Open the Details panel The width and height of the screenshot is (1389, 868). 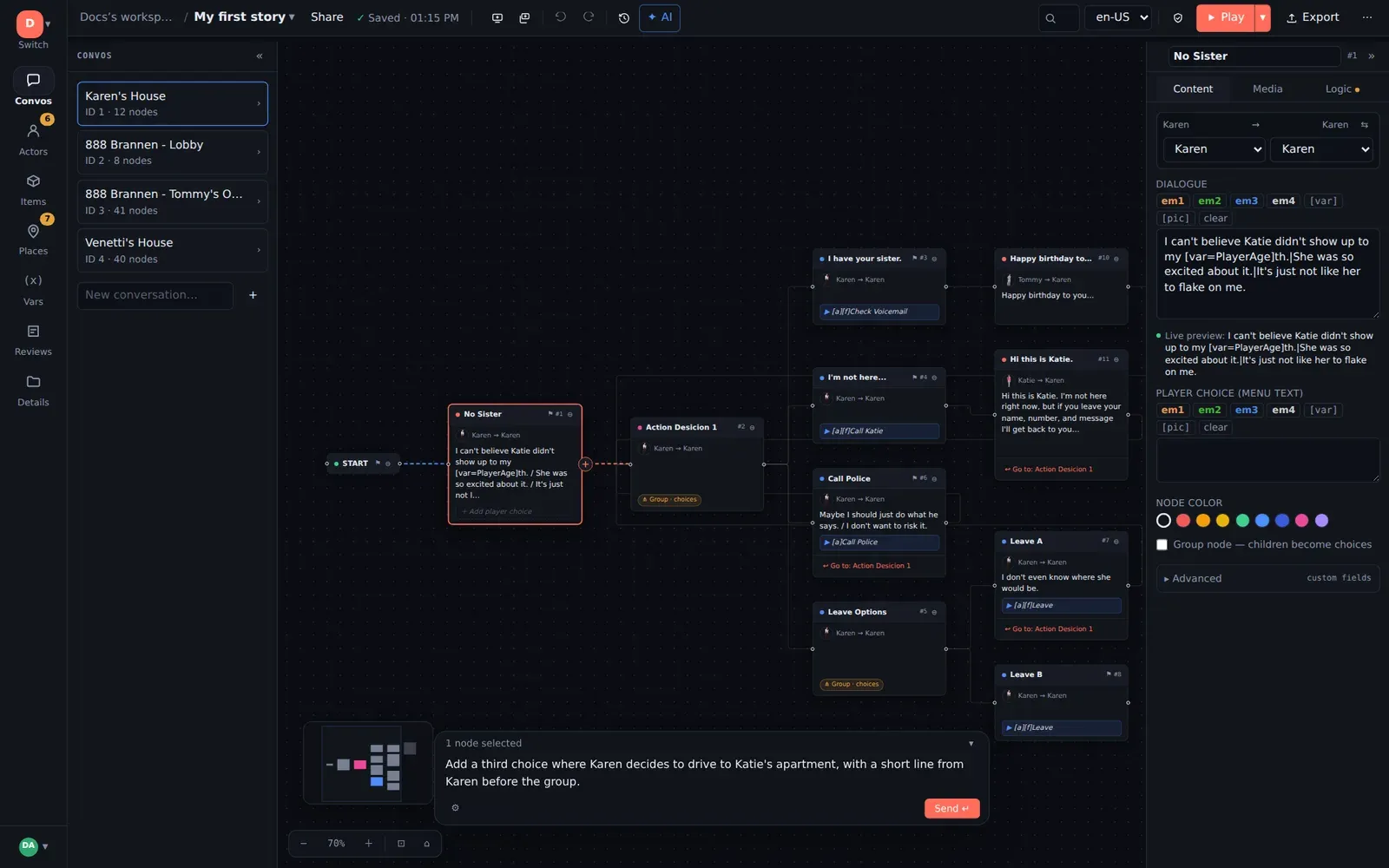tap(33, 390)
